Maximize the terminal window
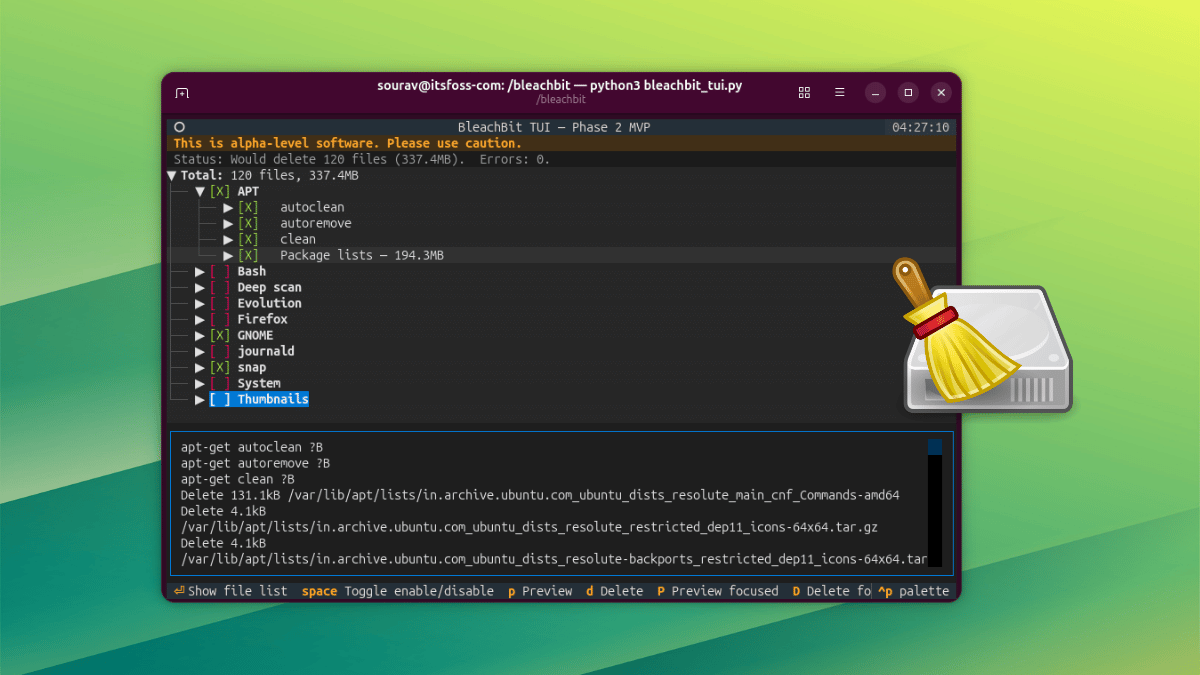This screenshot has width=1200, height=675. click(x=908, y=92)
